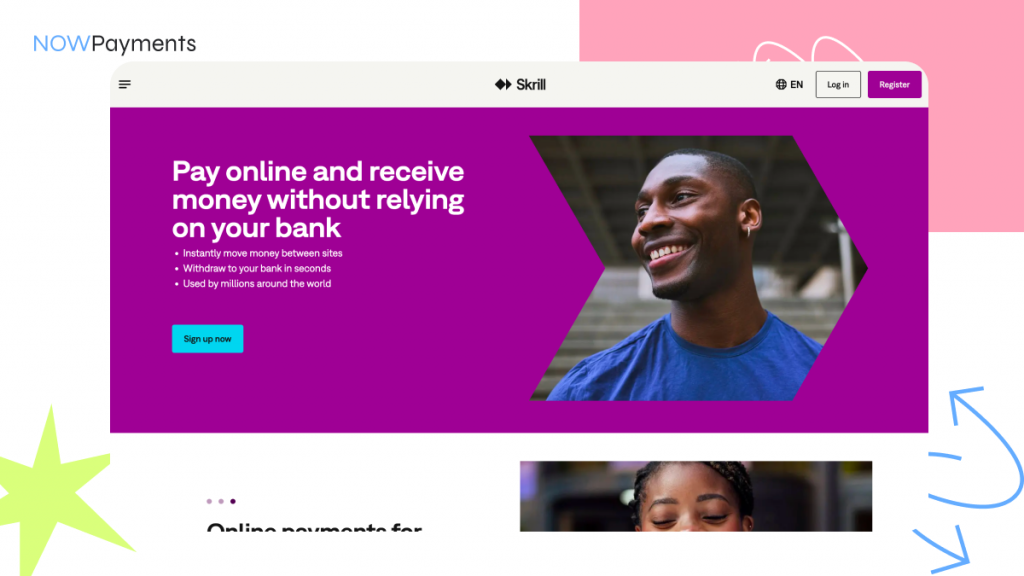The height and width of the screenshot is (576, 1024).
Task: Open the hamburger menu icon
Action: [x=125, y=84]
